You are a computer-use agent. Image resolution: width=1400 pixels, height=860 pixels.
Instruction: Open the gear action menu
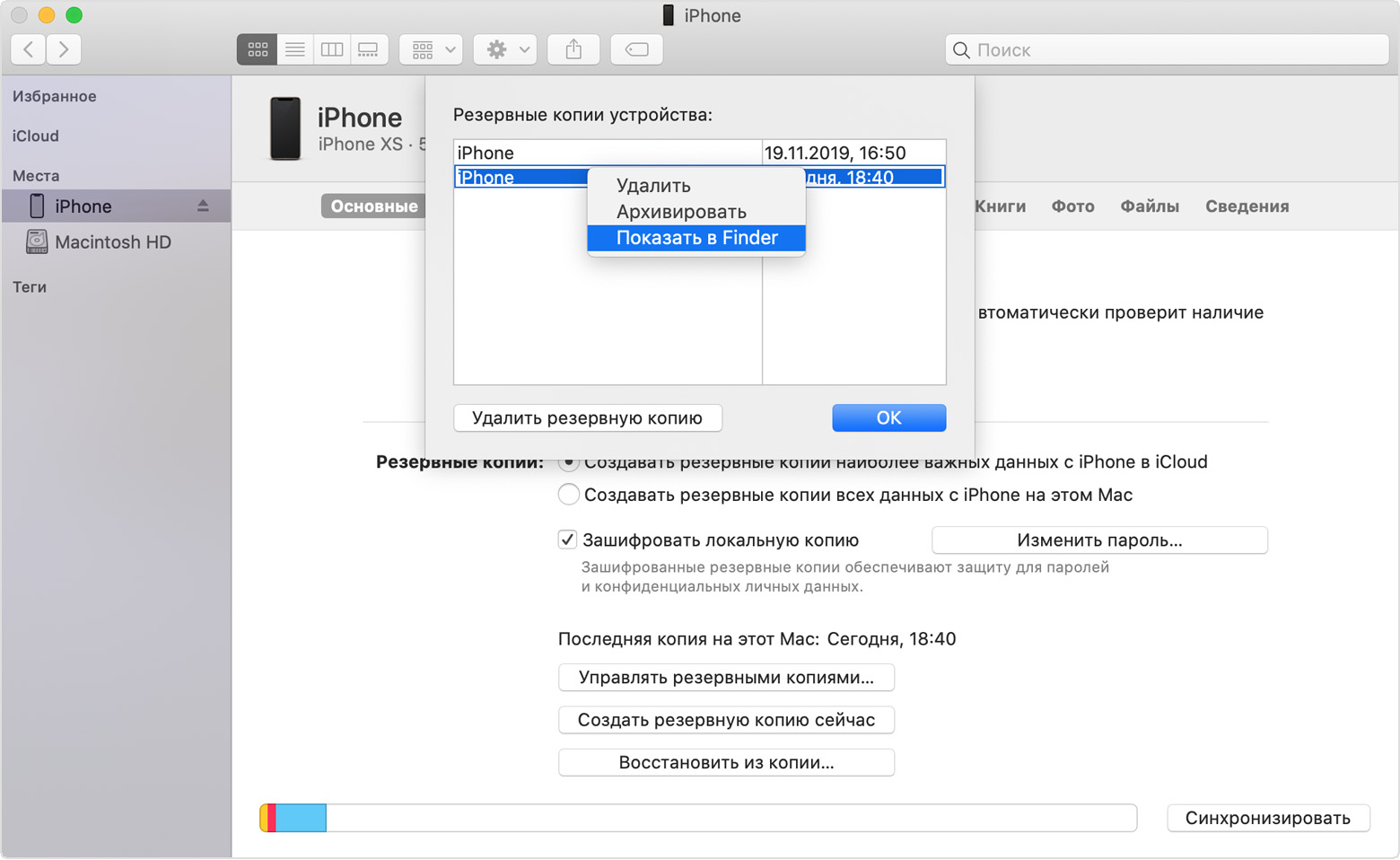coord(506,49)
